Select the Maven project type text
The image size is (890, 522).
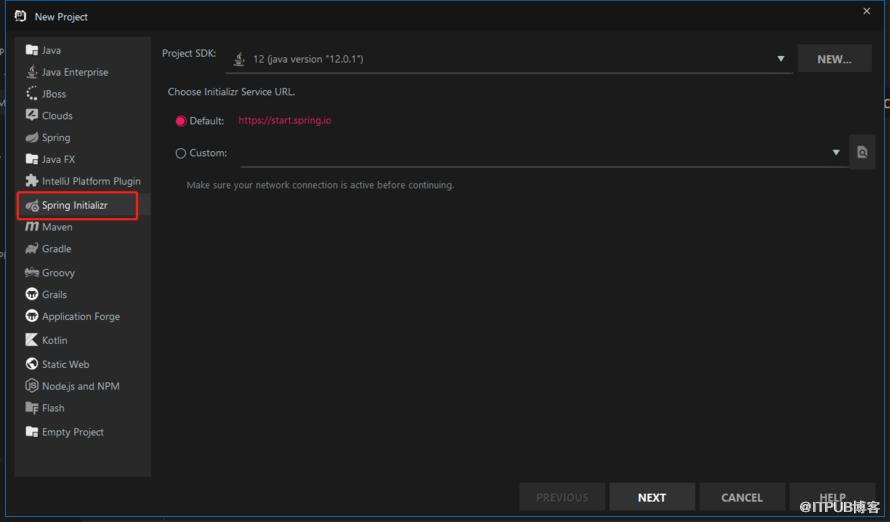tap(57, 227)
